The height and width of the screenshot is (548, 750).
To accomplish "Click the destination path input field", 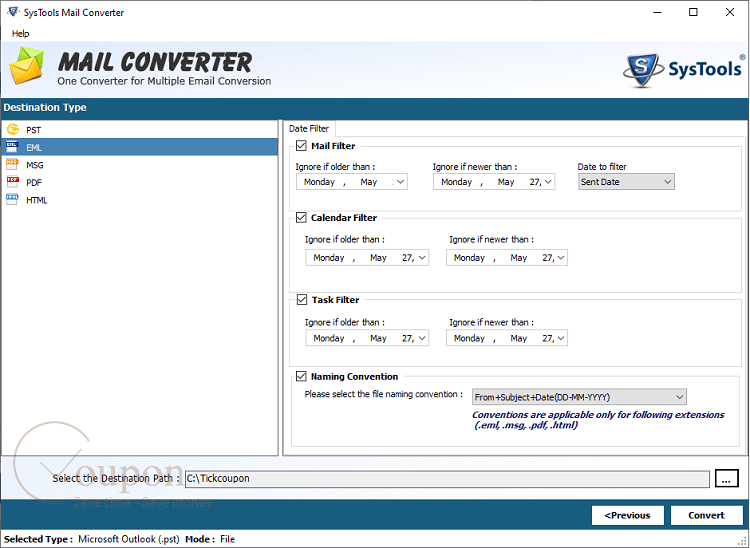I will 447,479.
